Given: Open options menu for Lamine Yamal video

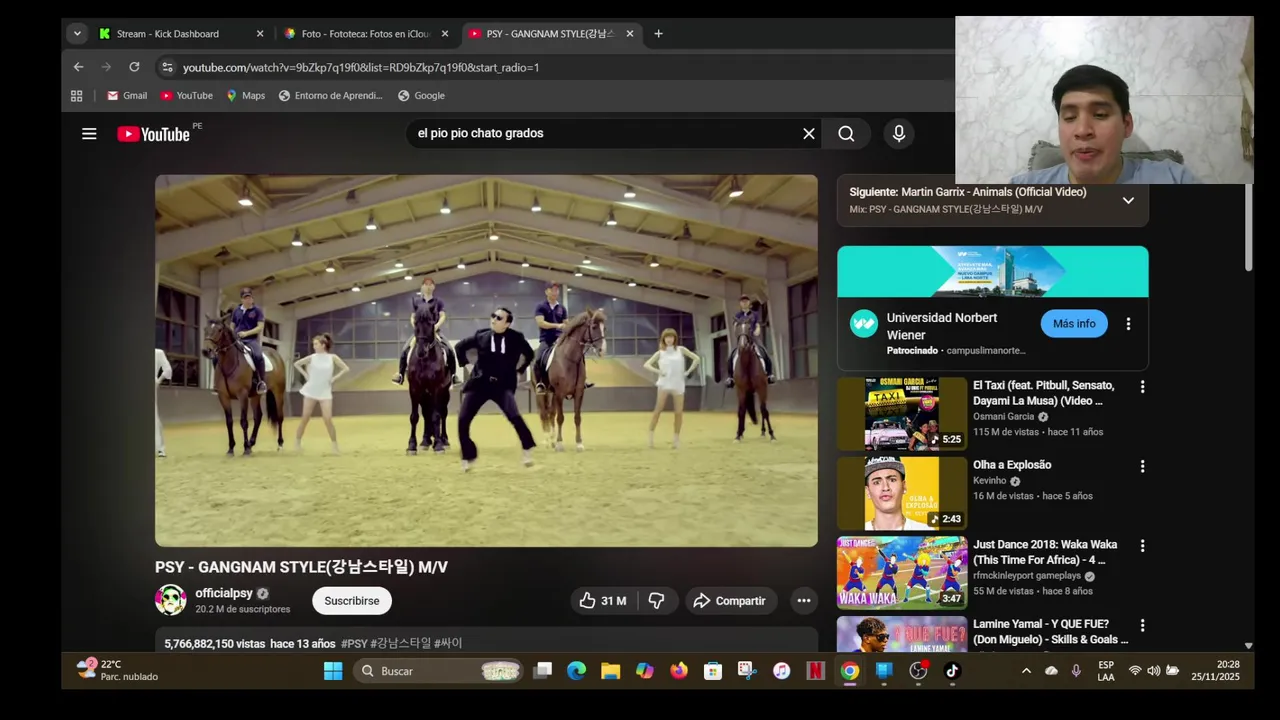Looking at the screenshot, I should (x=1142, y=626).
